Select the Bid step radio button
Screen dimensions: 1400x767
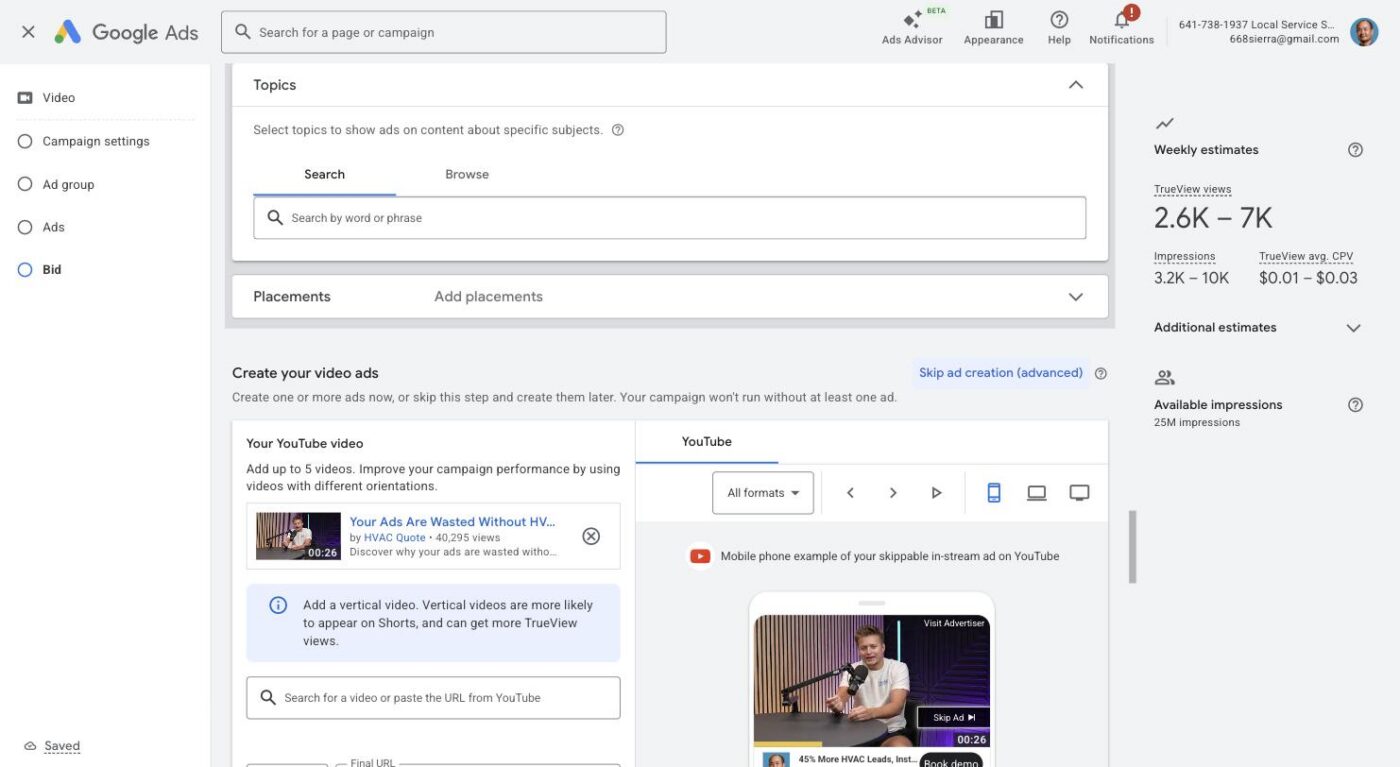[25, 269]
